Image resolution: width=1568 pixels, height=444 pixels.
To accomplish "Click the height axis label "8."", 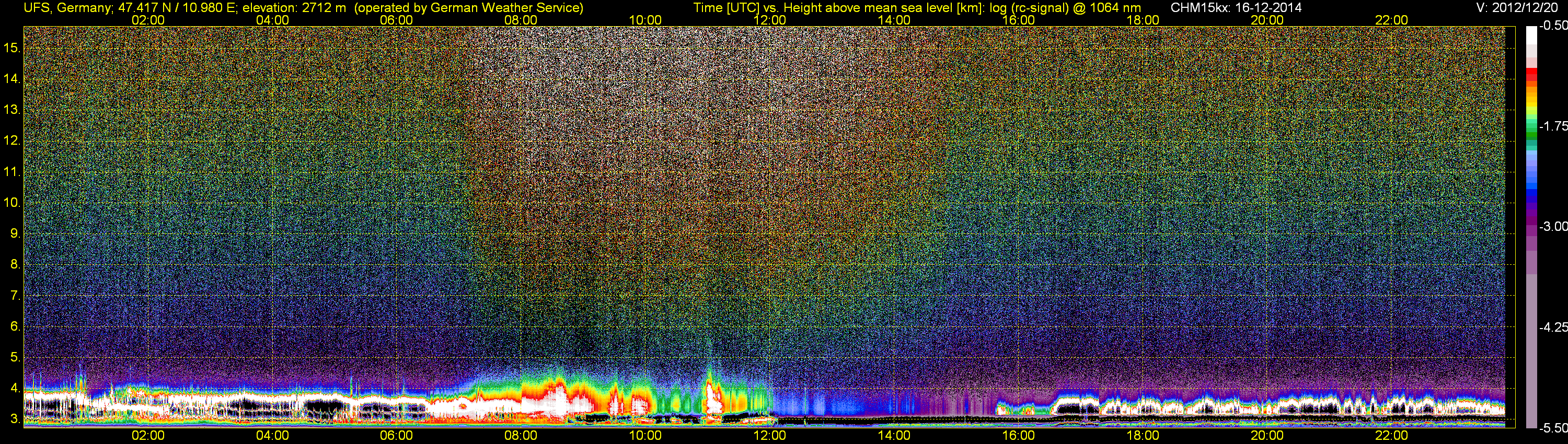I will click(x=15, y=265).
